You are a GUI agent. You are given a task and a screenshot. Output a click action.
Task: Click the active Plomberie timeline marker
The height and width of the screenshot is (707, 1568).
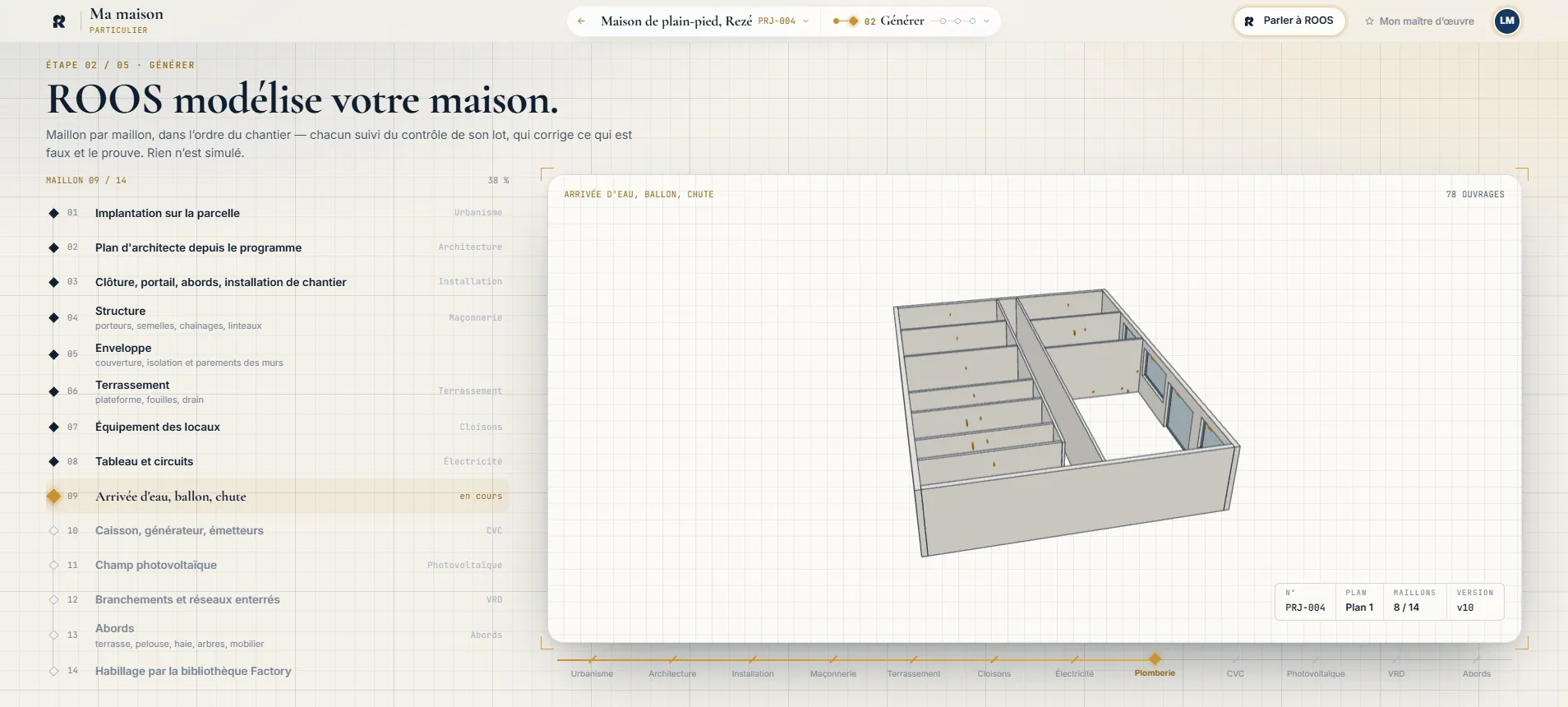[x=1155, y=659]
